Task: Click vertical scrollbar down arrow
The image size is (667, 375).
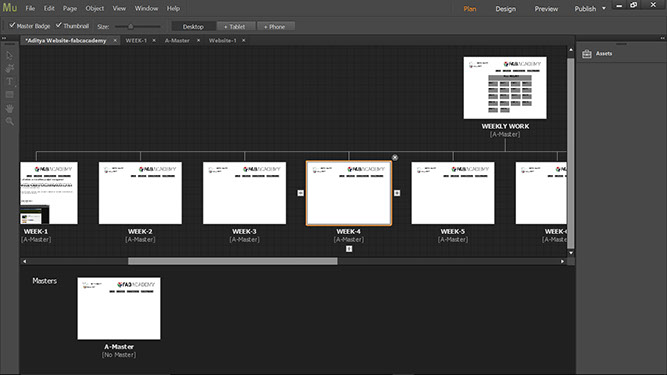Action: point(571,253)
